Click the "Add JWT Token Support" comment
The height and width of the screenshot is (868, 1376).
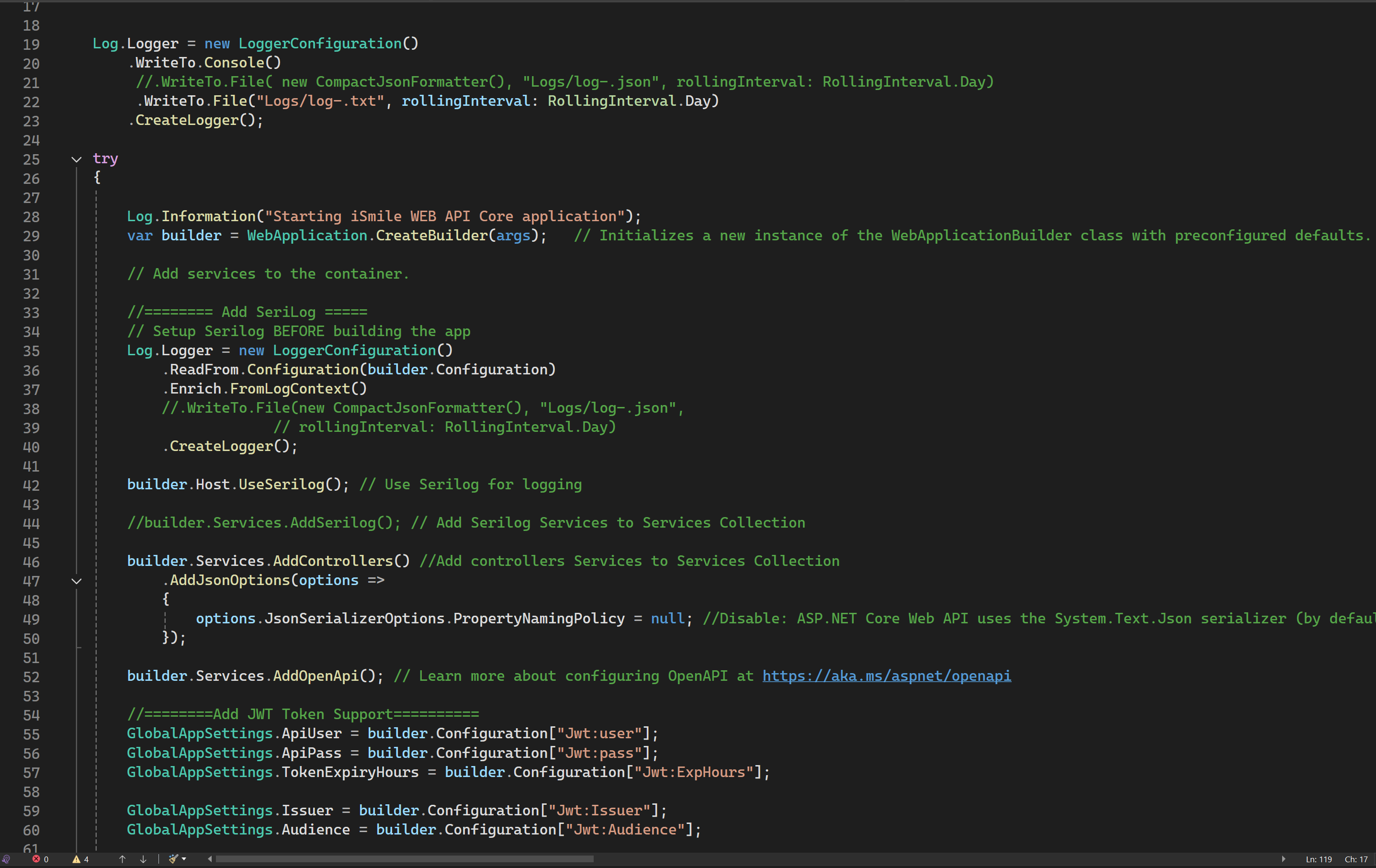tap(303, 714)
